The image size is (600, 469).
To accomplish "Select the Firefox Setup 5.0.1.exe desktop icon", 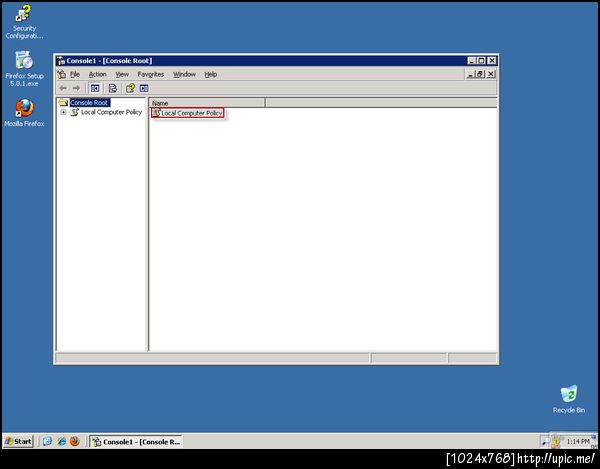I will tap(24, 69).
